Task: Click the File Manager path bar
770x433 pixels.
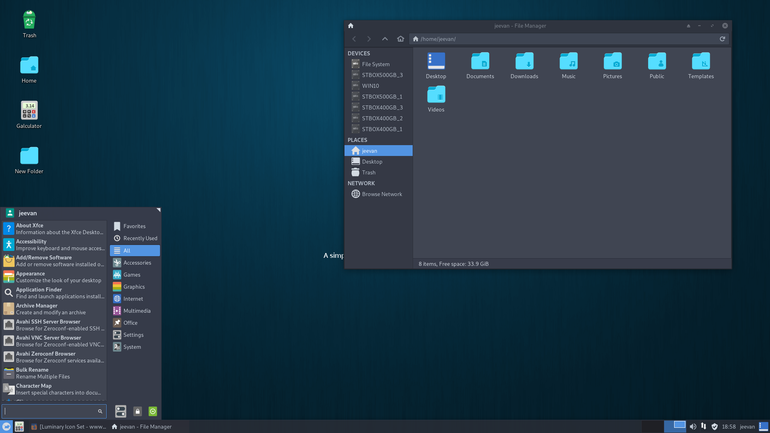Action: [563, 39]
